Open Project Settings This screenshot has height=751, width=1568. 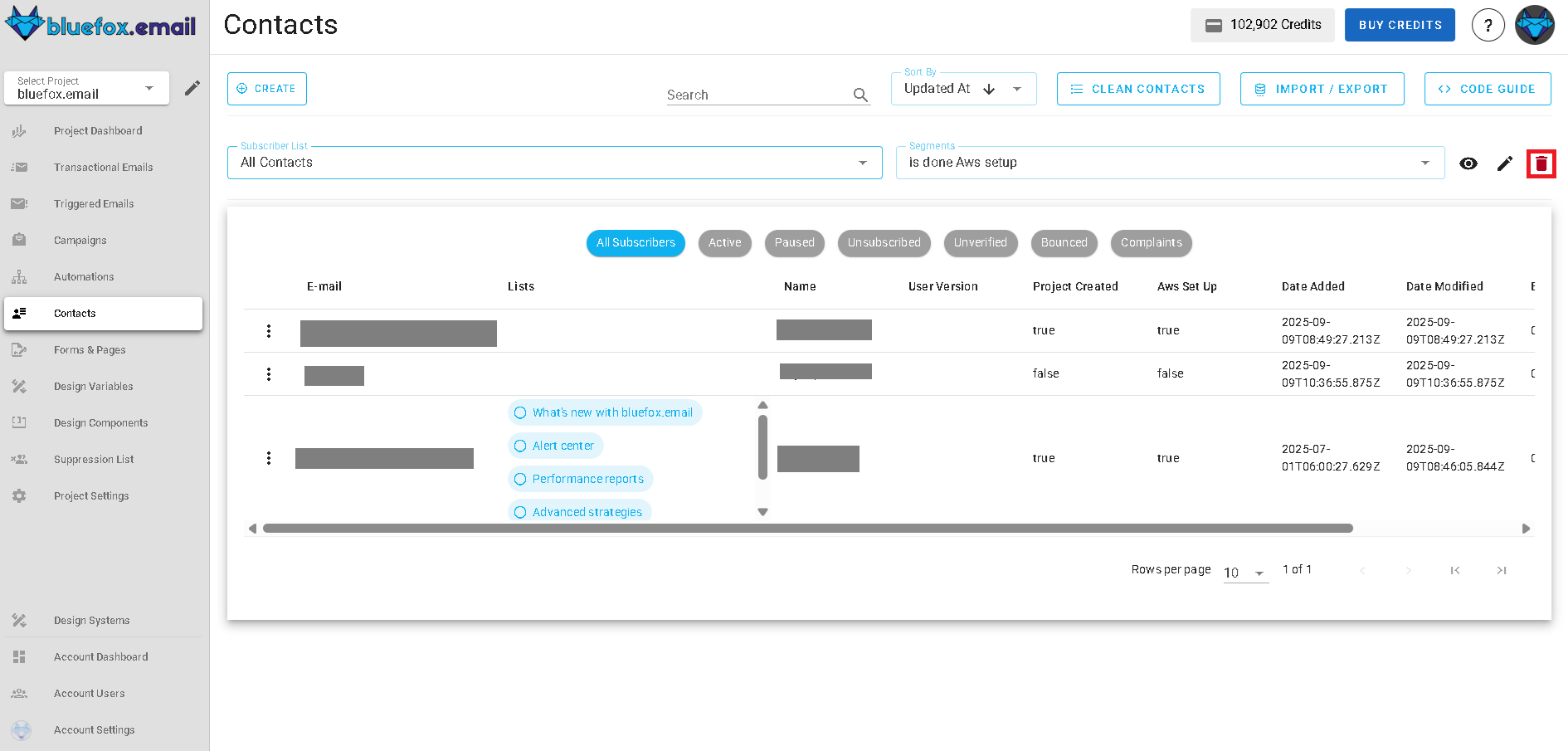(x=91, y=495)
